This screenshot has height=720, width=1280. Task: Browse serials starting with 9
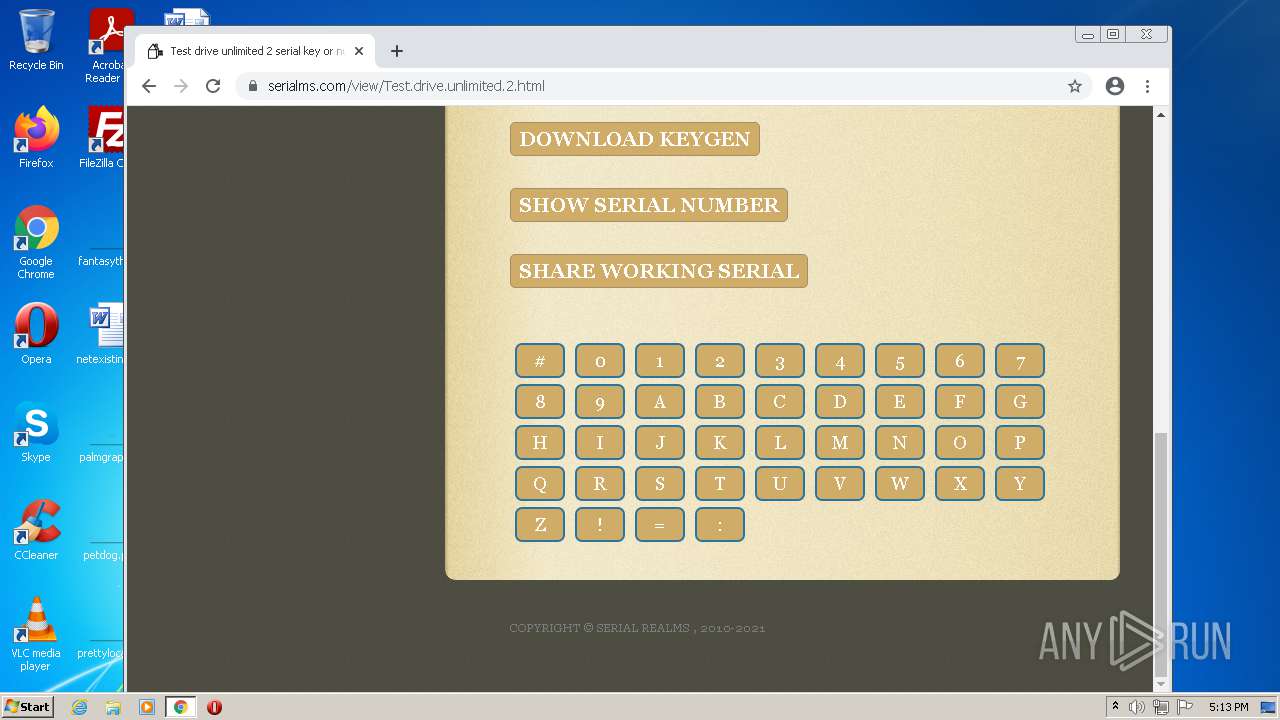[600, 402]
